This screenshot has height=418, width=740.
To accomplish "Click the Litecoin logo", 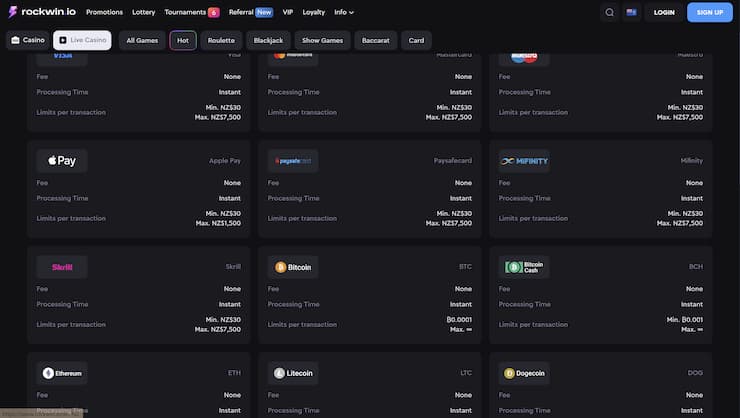I will coord(293,373).
